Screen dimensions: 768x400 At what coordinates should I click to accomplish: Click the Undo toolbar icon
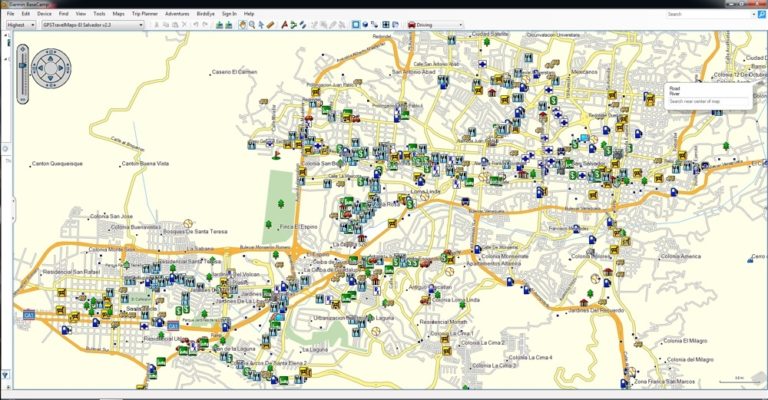pos(196,24)
